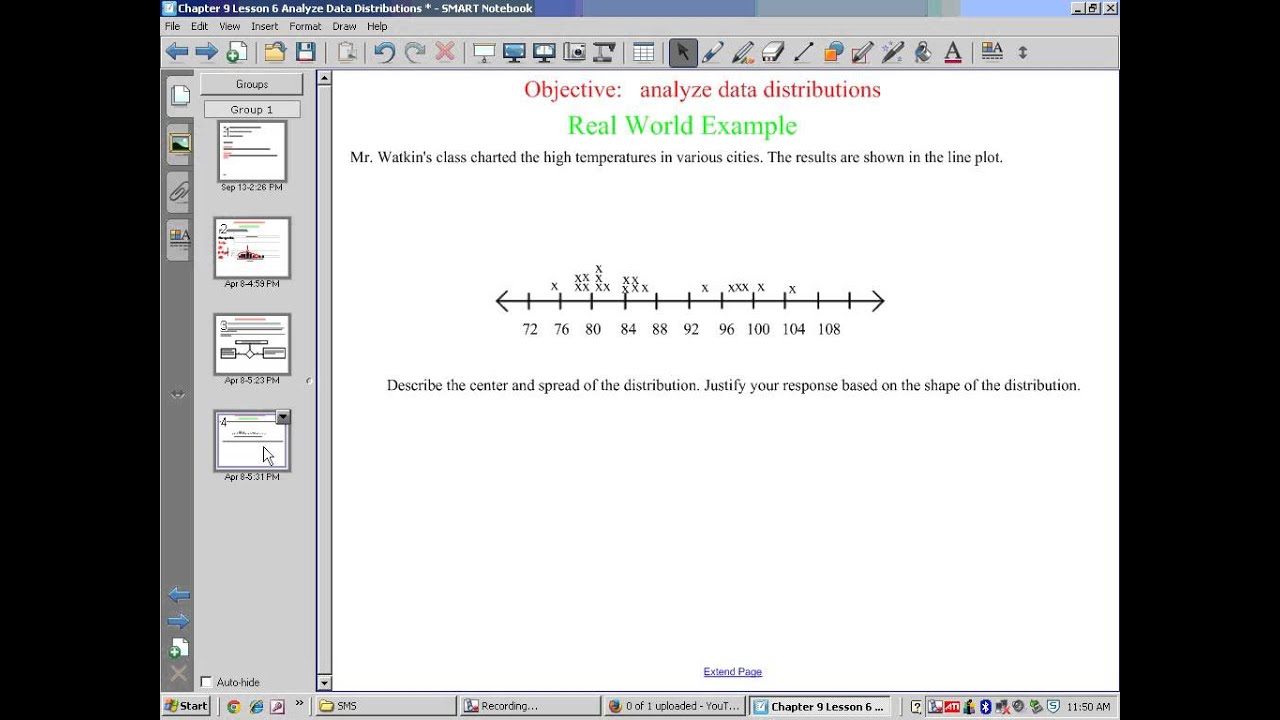Select the Eraser tool
Screen dimensions: 1280x720
773,52
